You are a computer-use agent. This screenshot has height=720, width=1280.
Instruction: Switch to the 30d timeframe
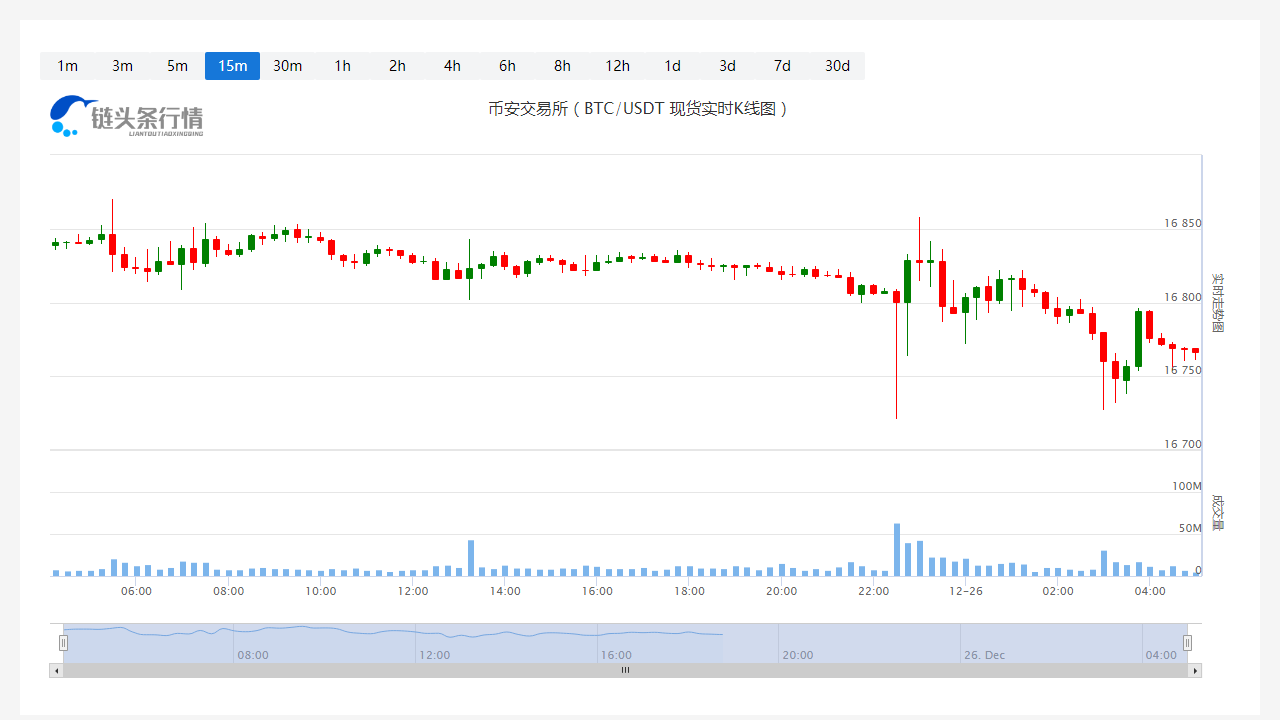837,66
